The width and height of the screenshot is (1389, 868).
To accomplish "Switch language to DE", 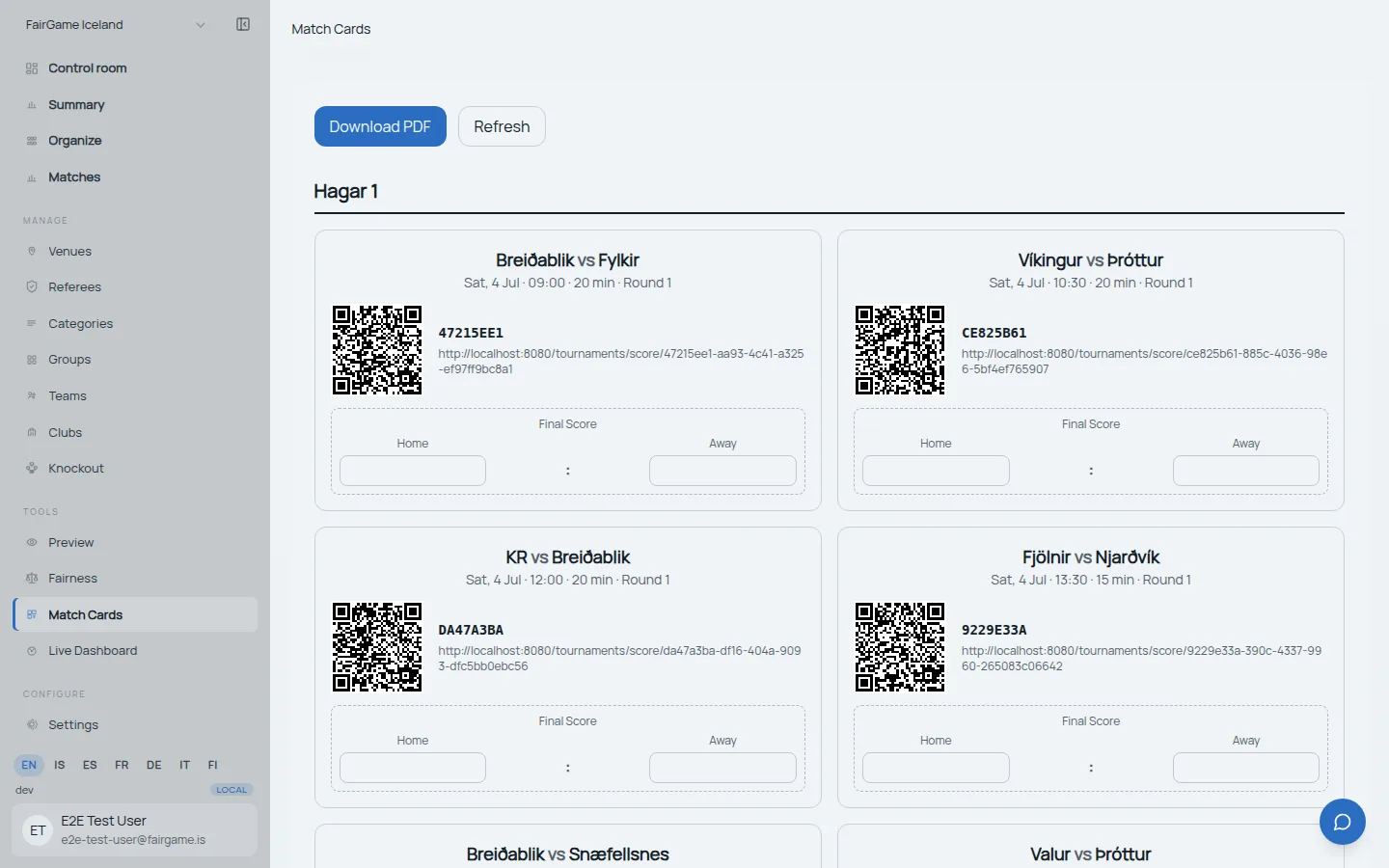I will tap(154, 765).
